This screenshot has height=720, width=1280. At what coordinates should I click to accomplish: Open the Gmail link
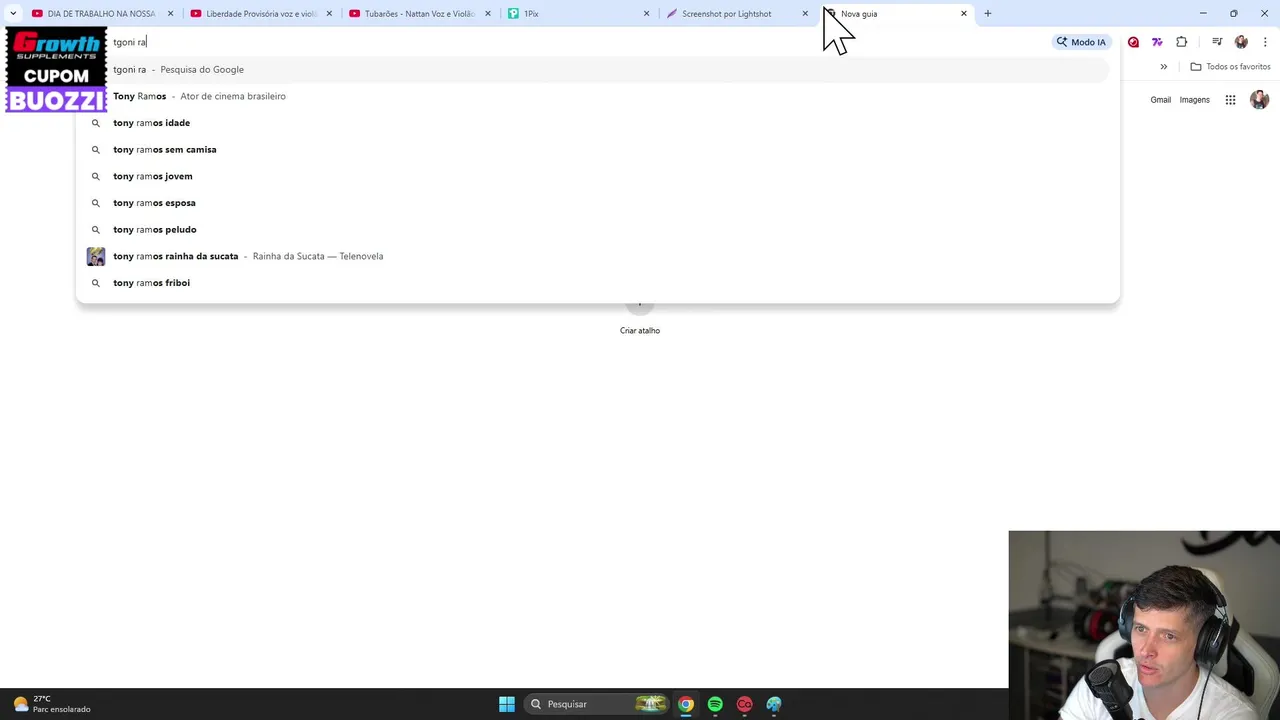pyautogui.click(x=1160, y=100)
